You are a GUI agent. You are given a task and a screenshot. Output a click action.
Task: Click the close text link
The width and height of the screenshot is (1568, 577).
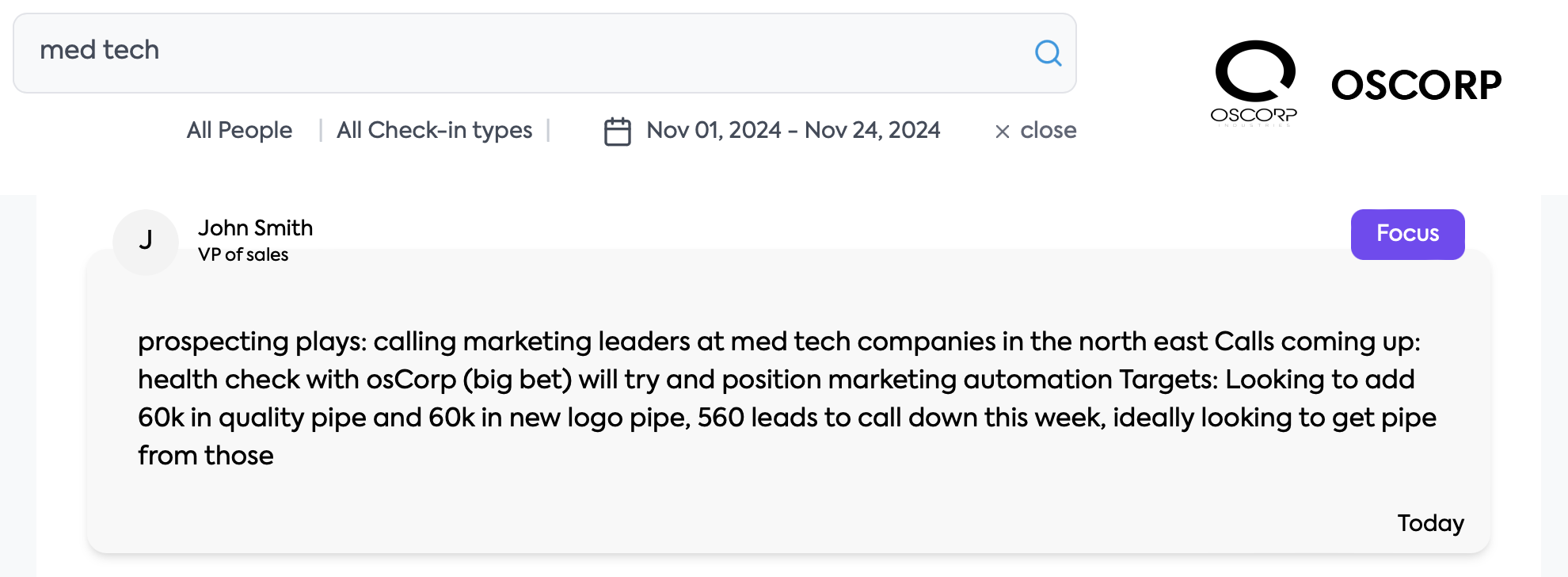click(x=1048, y=130)
